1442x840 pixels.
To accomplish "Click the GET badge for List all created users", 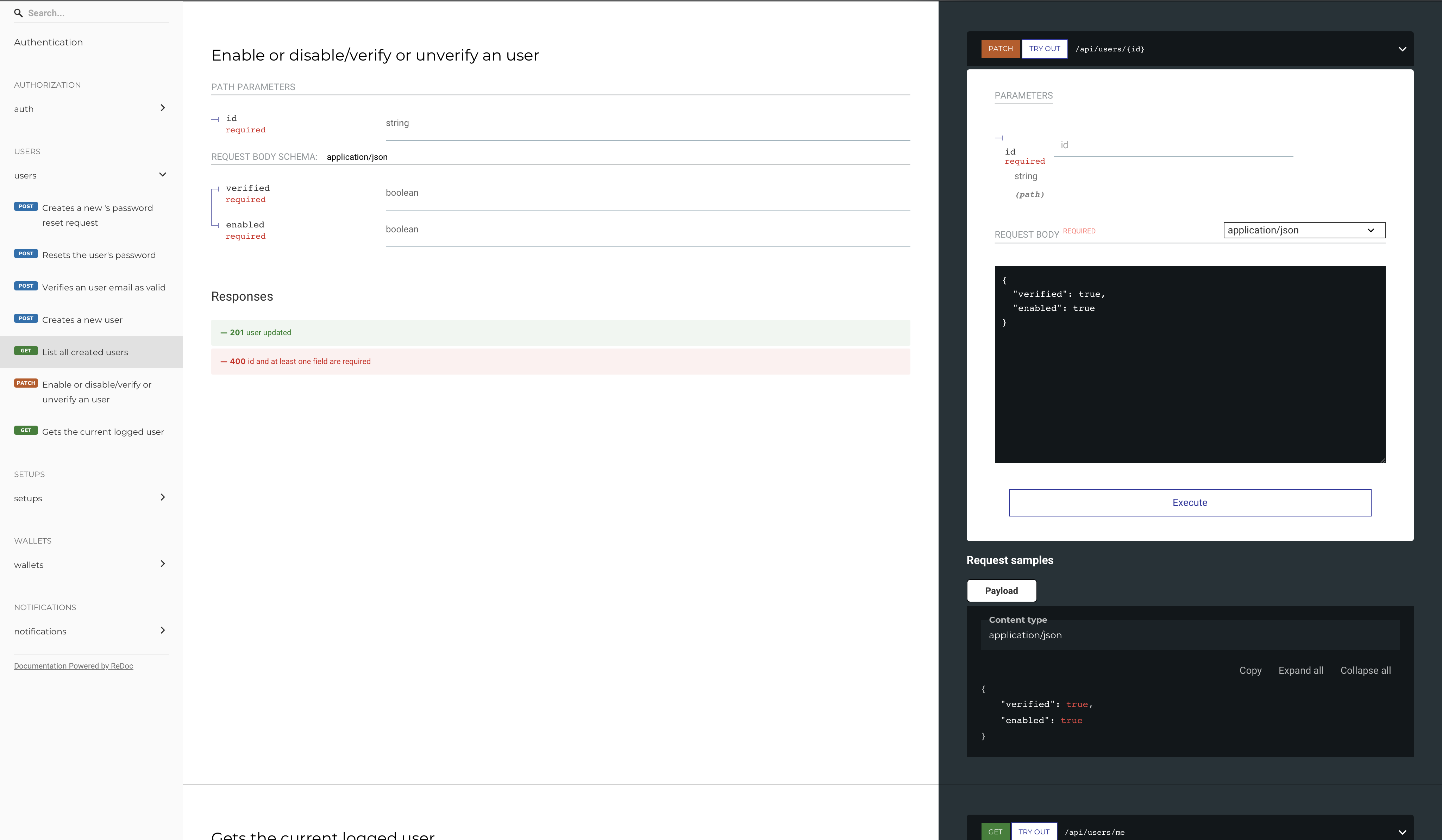I will pyautogui.click(x=26, y=351).
